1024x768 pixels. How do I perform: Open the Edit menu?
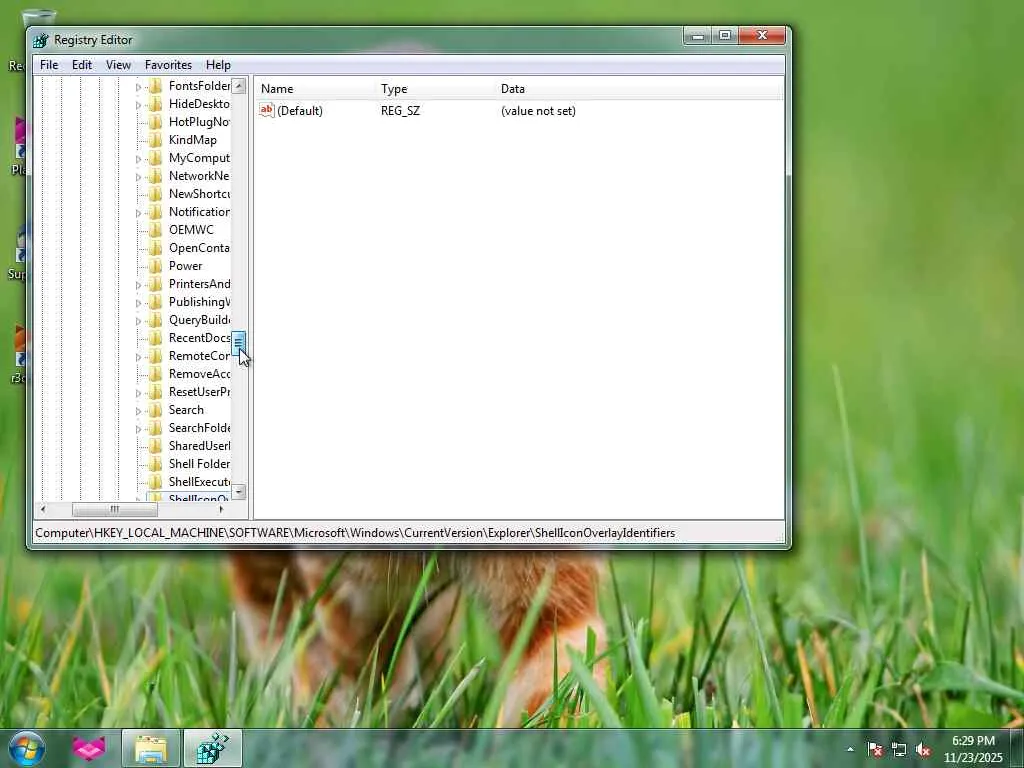(x=82, y=65)
